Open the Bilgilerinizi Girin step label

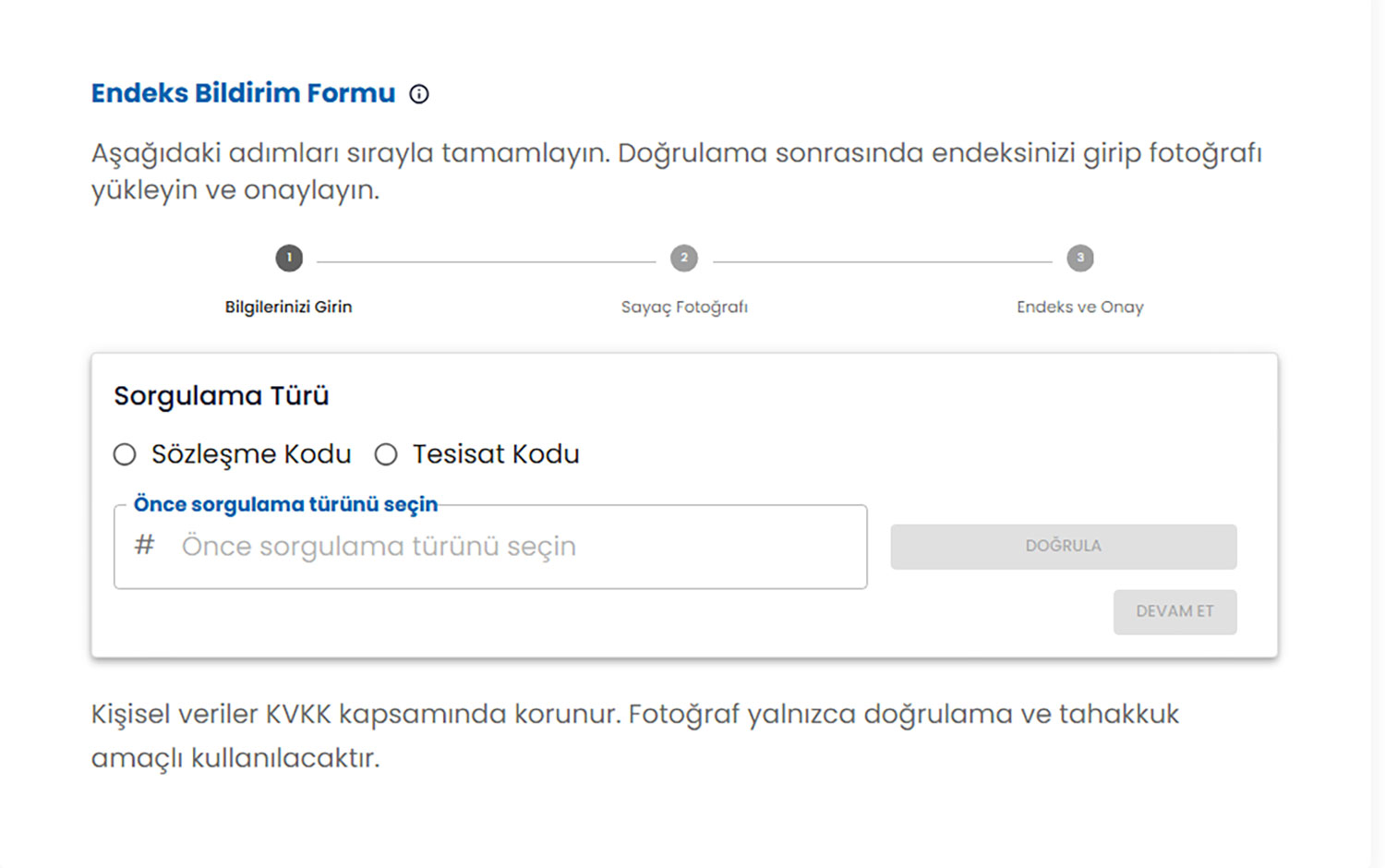point(289,307)
